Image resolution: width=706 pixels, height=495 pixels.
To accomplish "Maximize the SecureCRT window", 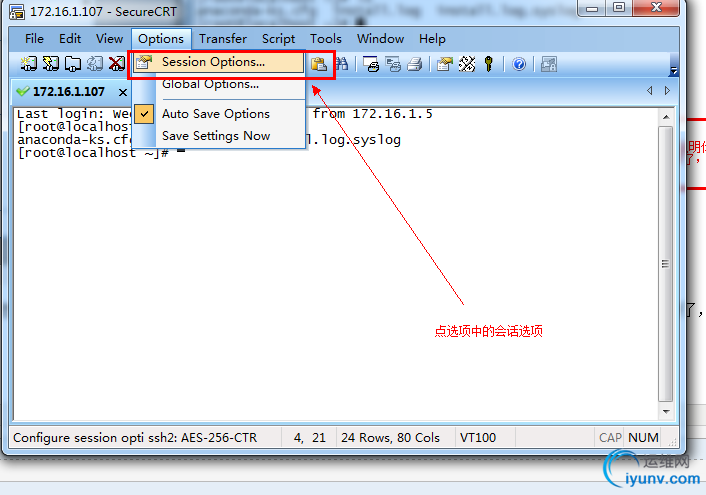I will tap(619, 8).
